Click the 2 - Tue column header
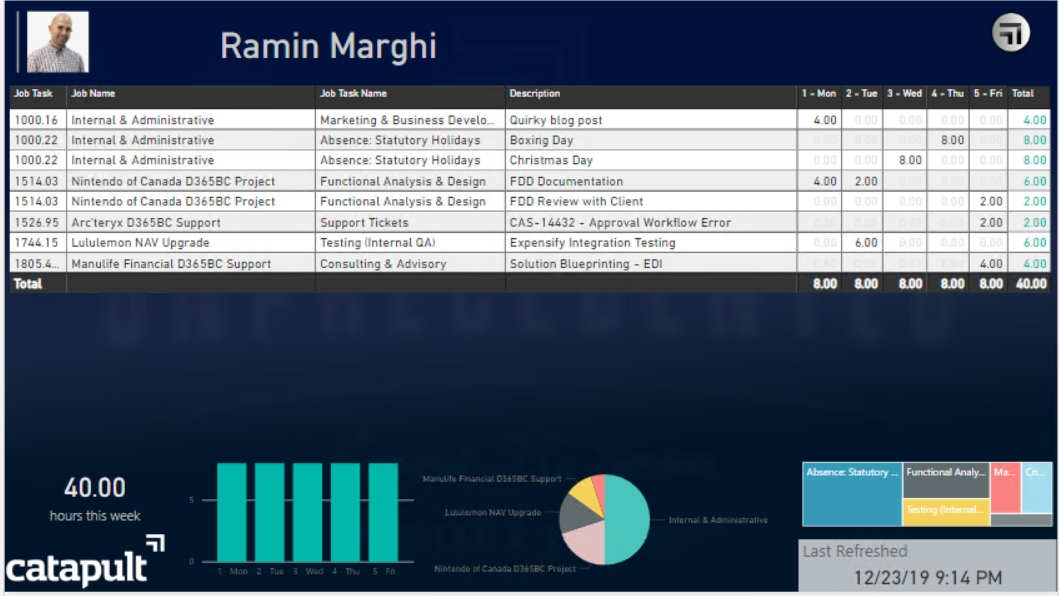The height and width of the screenshot is (596, 1059). [x=861, y=93]
